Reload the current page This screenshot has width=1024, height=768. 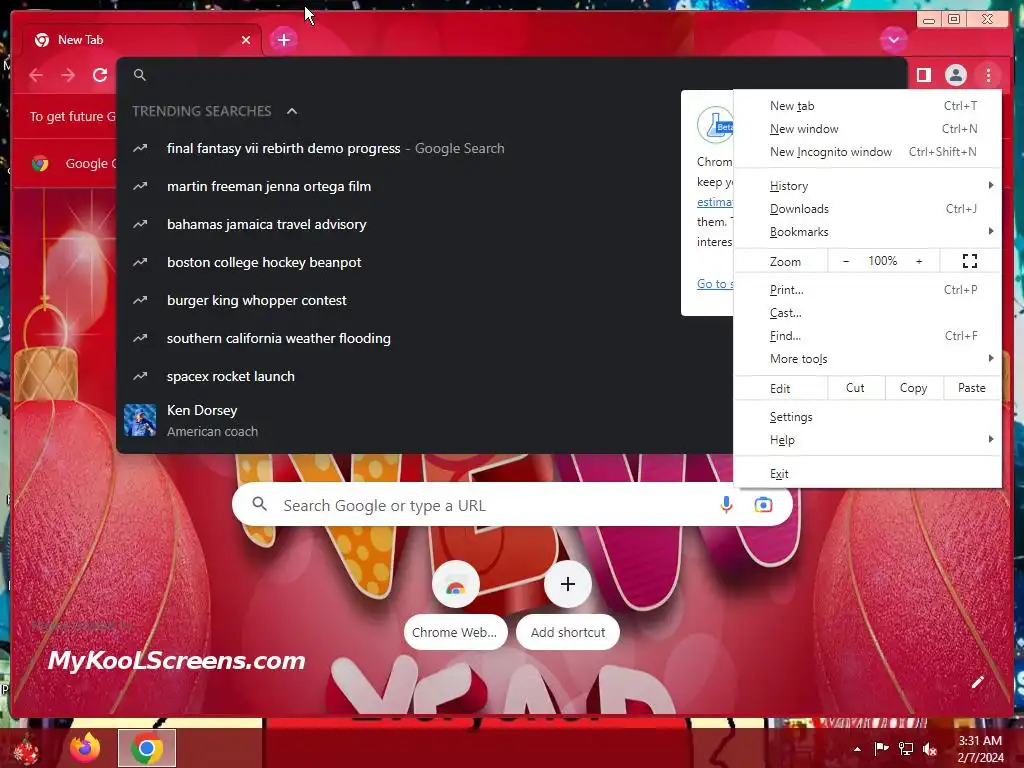click(x=100, y=75)
